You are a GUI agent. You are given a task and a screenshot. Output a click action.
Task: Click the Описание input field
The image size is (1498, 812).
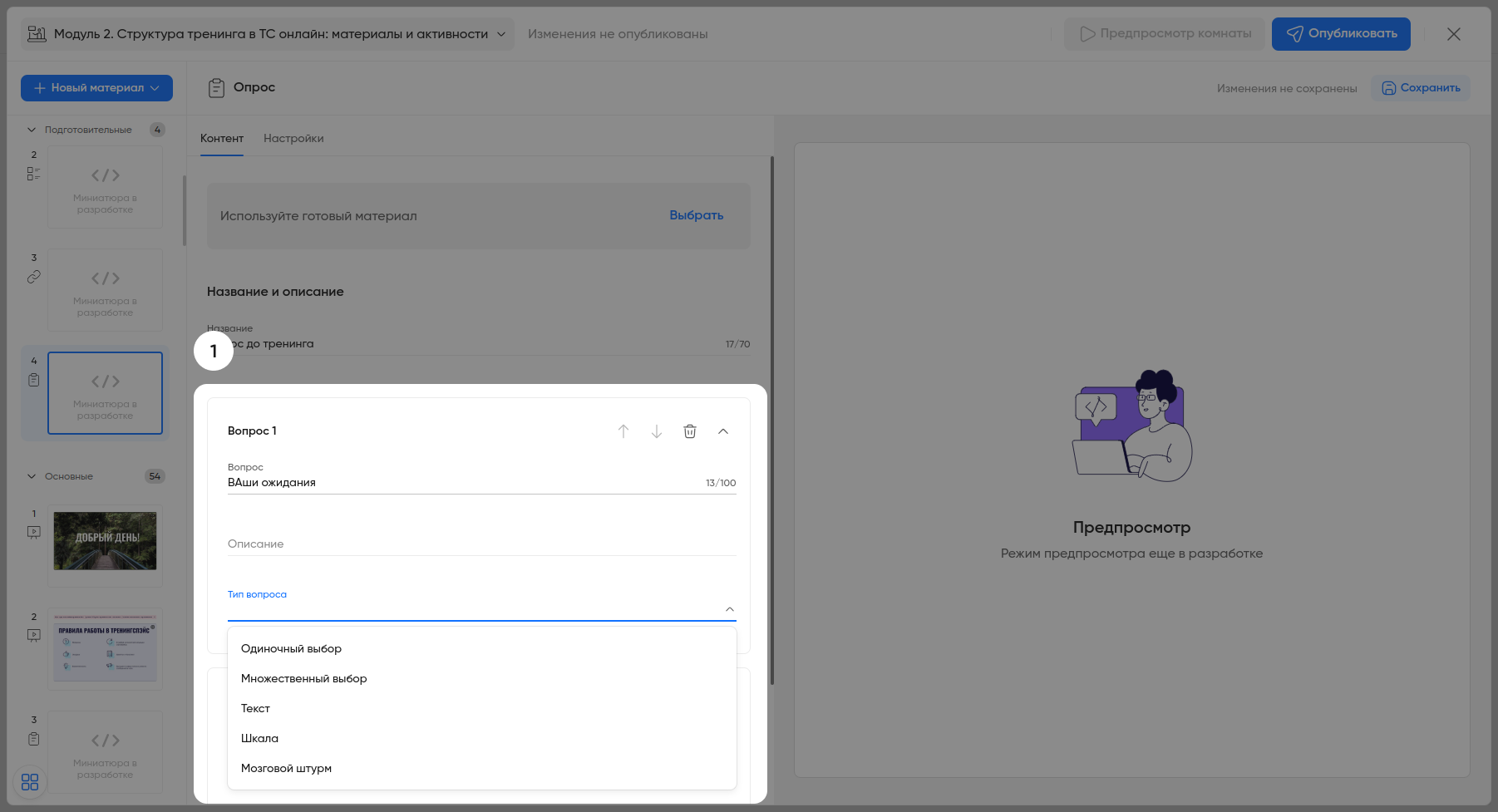coord(482,544)
